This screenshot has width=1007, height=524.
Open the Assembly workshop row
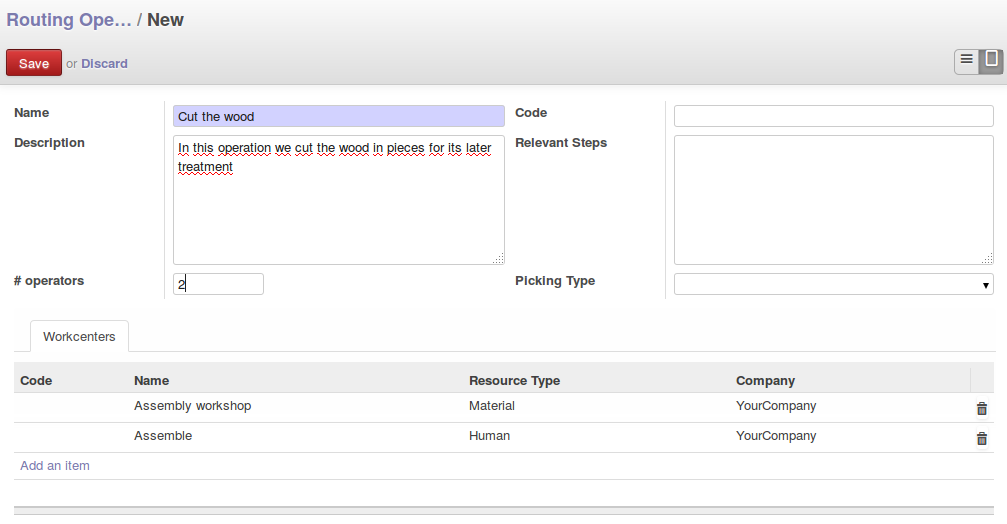[192, 407]
